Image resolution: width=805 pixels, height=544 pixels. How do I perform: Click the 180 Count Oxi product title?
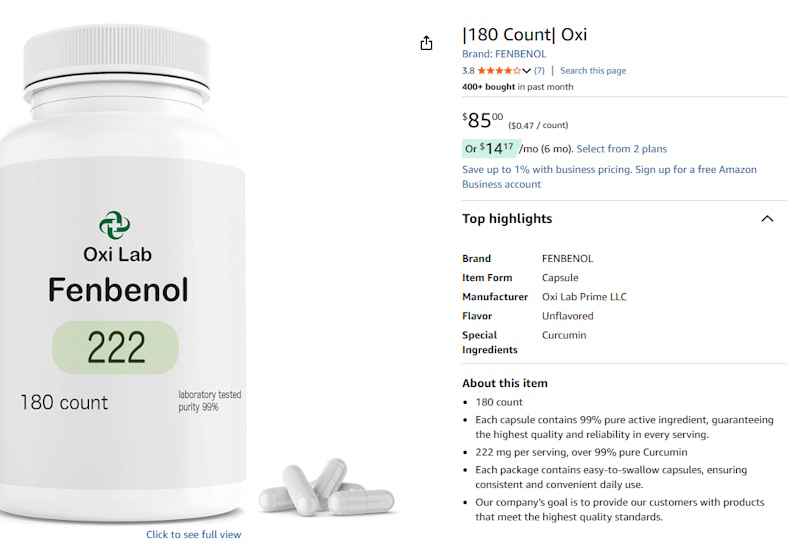tap(524, 34)
